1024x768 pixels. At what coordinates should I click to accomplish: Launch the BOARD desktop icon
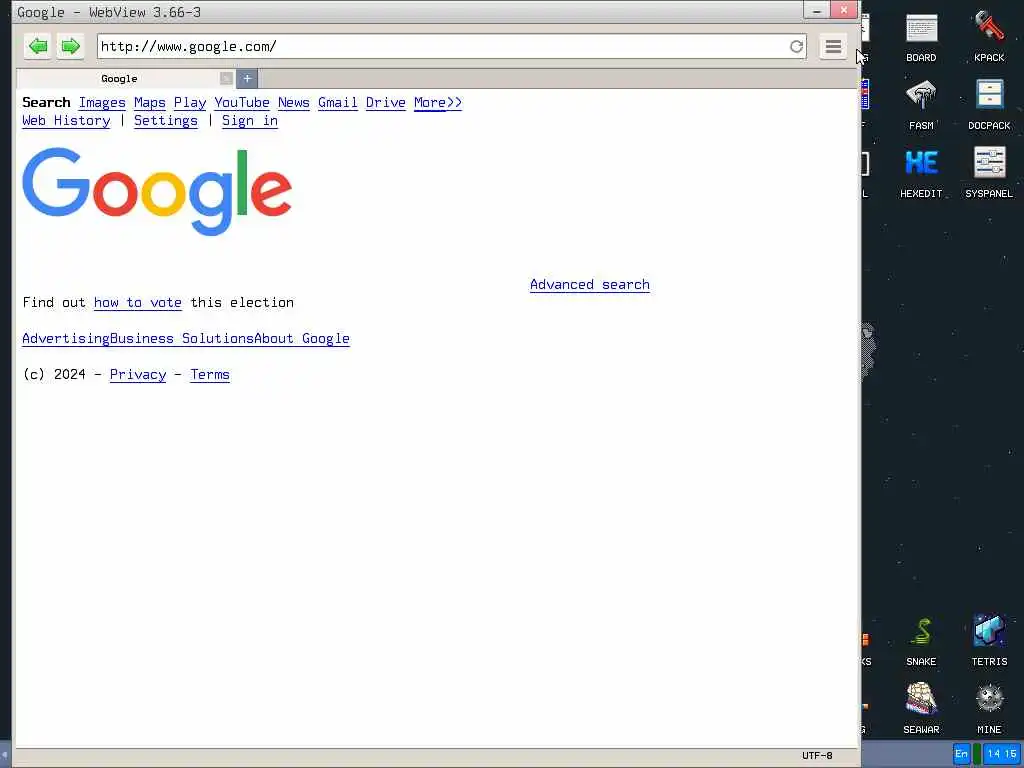[921, 38]
